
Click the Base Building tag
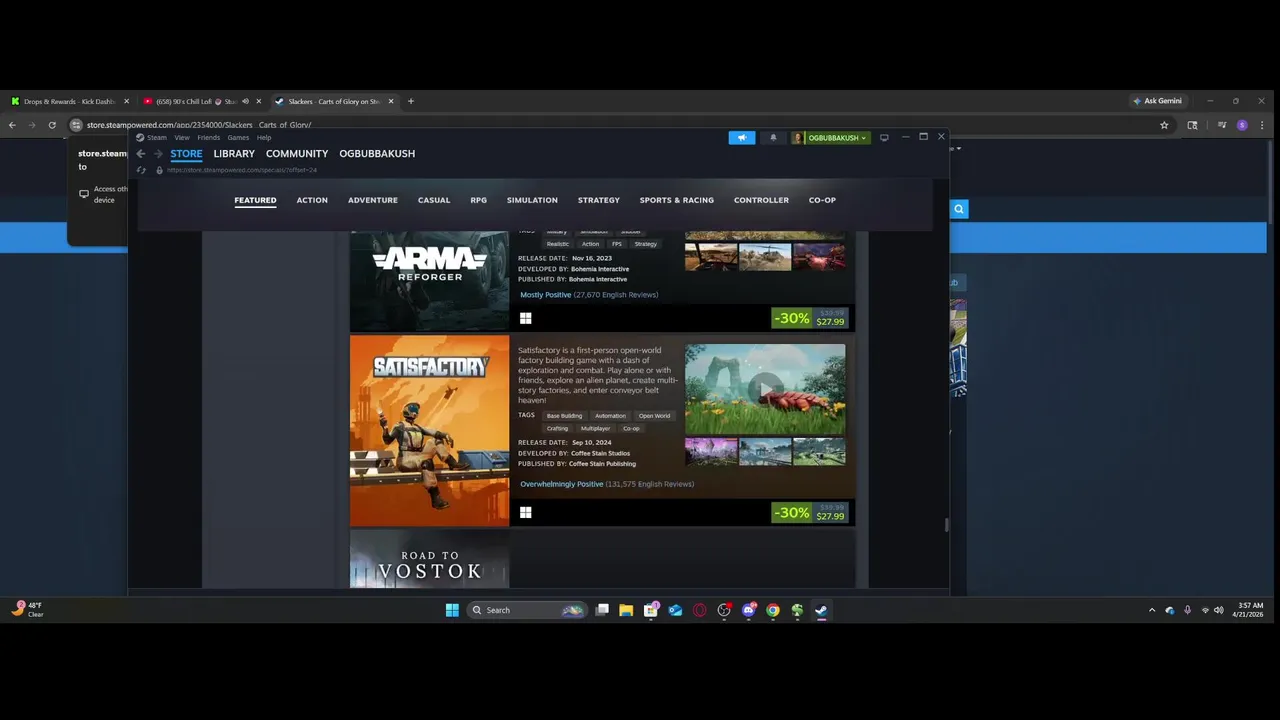[x=564, y=416]
